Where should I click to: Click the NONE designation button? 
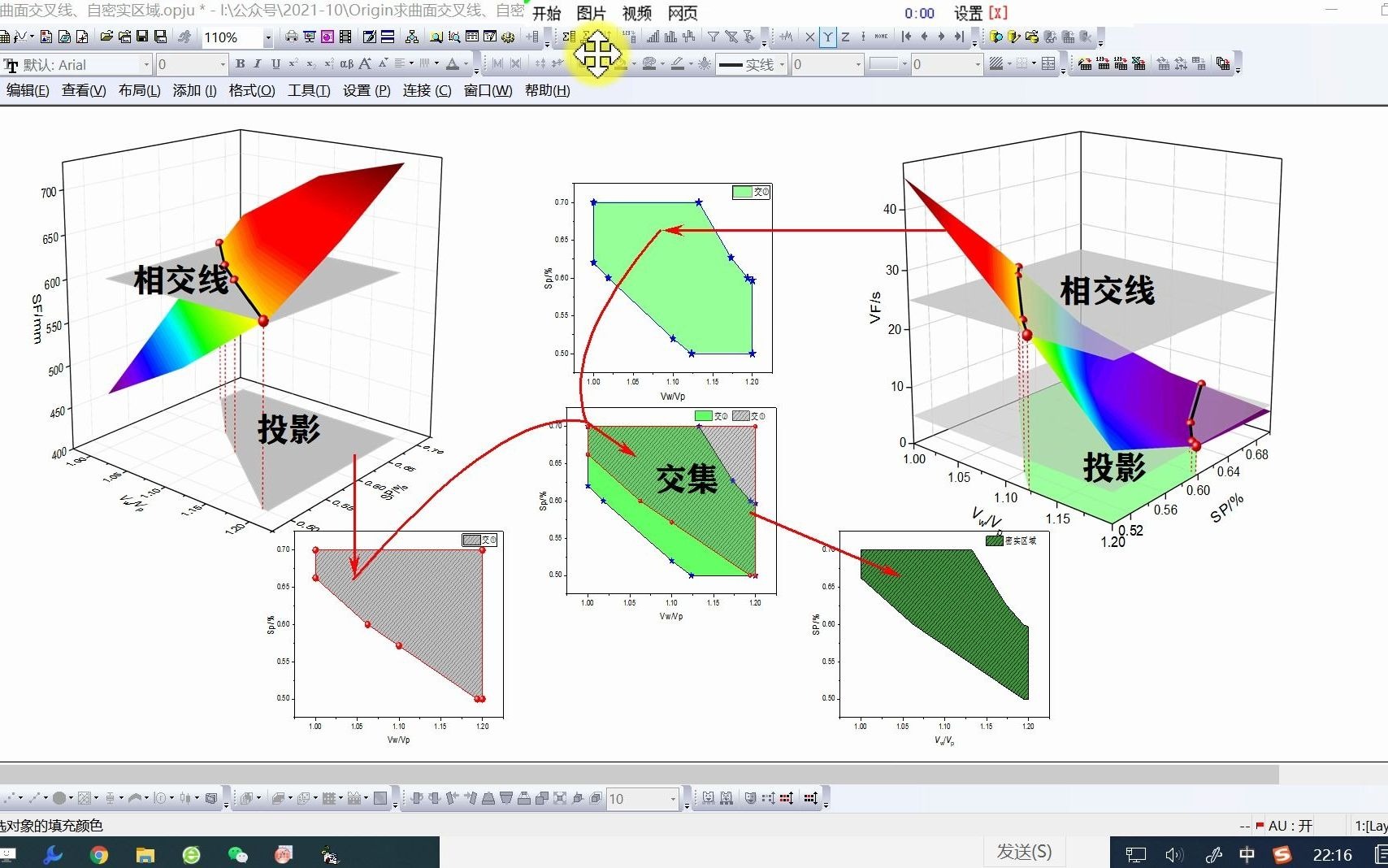click(x=881, y=37)
